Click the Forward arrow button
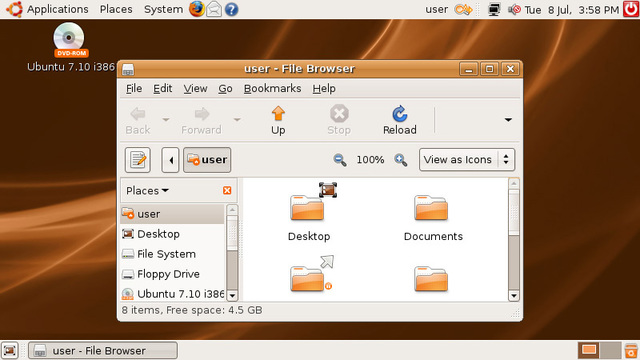This screenshot has height=360, width=640. (201, 120)
